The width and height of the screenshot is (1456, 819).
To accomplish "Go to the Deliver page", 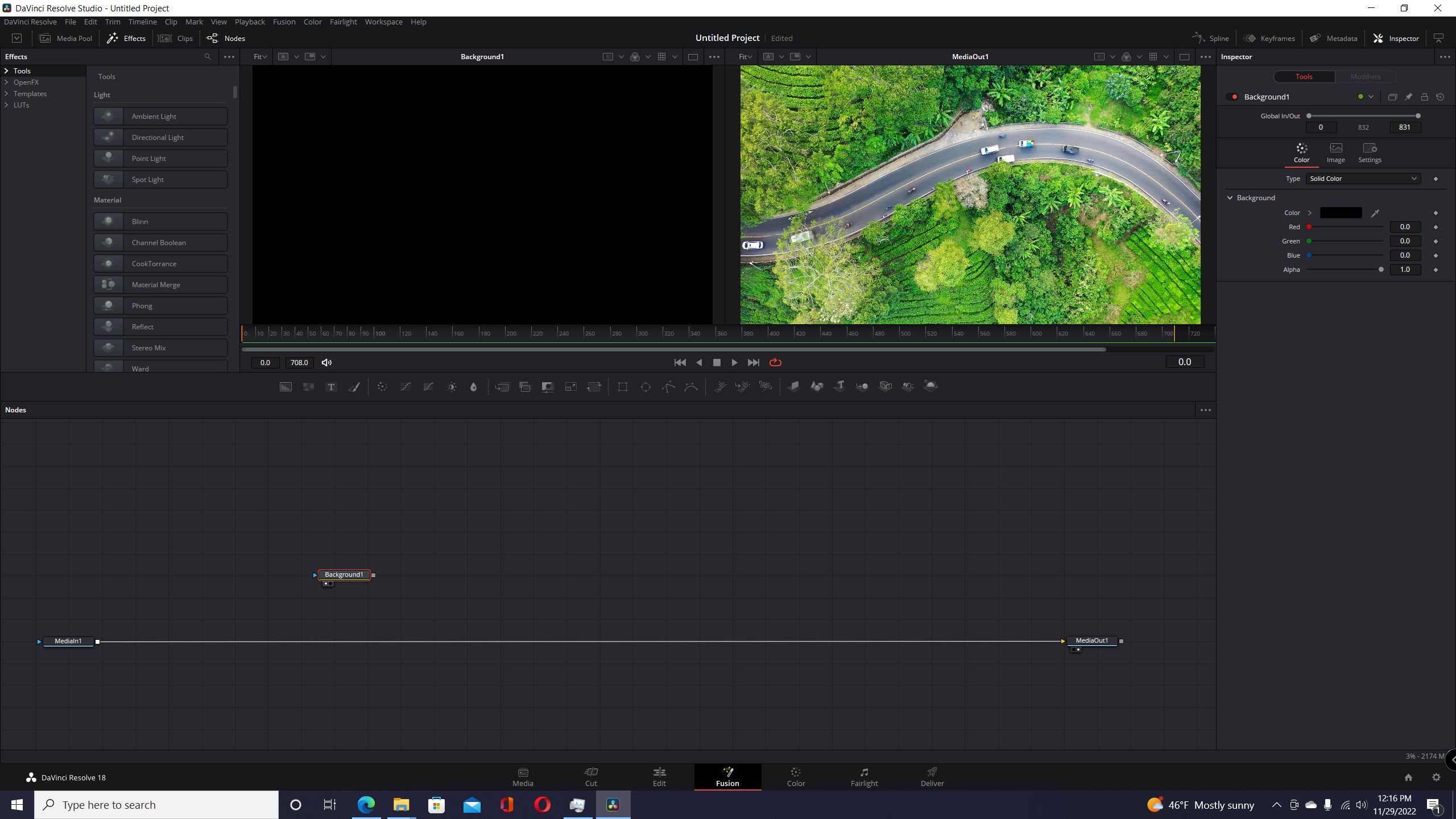I will (932, 777).
